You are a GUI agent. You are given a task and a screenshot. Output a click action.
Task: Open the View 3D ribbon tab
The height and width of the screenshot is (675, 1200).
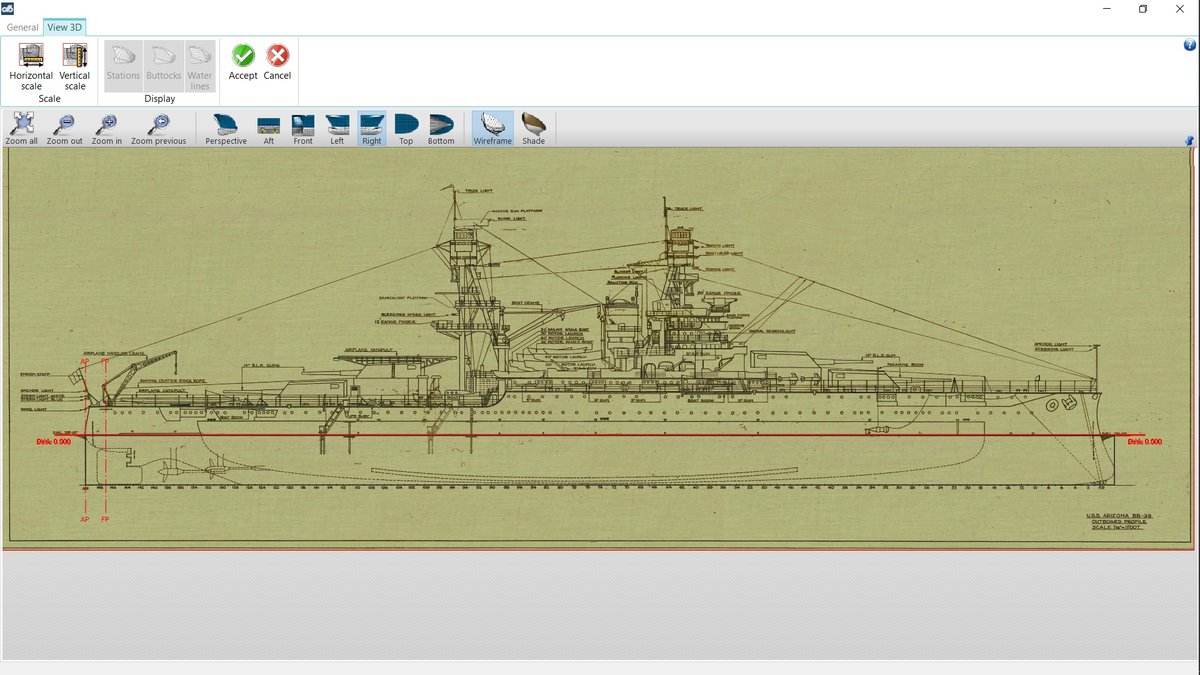pos(64,28)
